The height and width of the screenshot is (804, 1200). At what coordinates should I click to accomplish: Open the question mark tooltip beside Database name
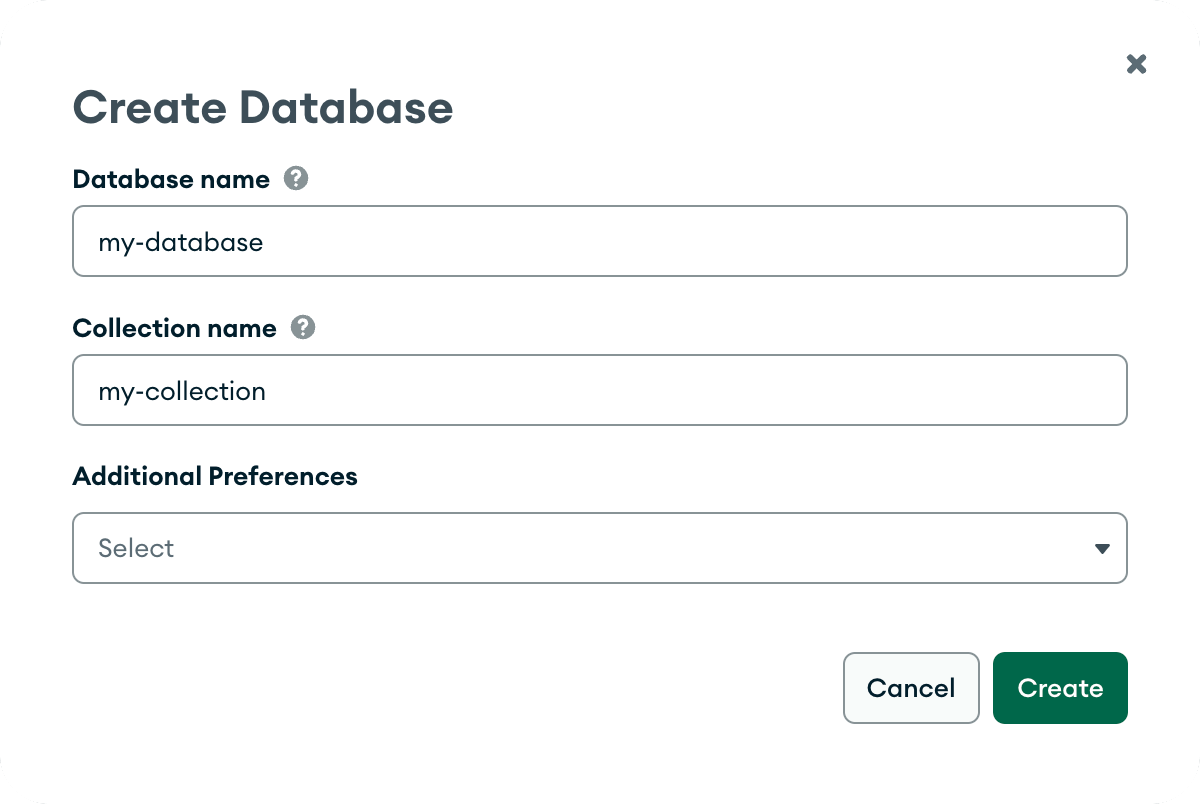(x=295, y=178)
